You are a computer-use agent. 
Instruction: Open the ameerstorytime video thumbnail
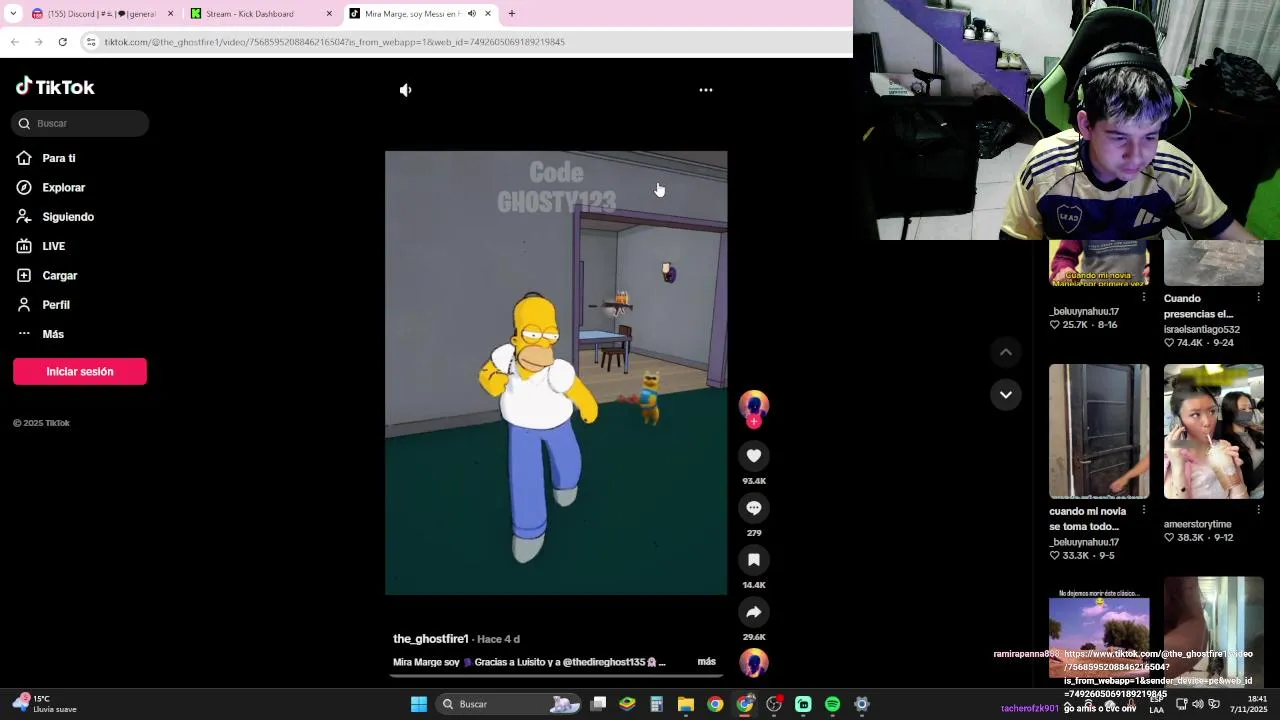(1214, 431)
